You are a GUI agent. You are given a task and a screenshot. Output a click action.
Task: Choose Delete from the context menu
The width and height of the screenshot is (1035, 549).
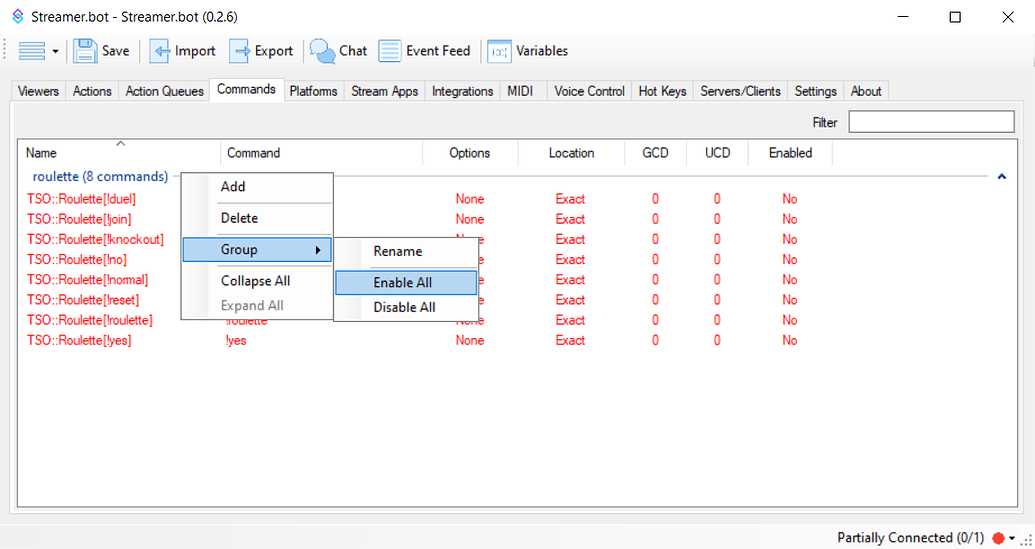point(257,218)
